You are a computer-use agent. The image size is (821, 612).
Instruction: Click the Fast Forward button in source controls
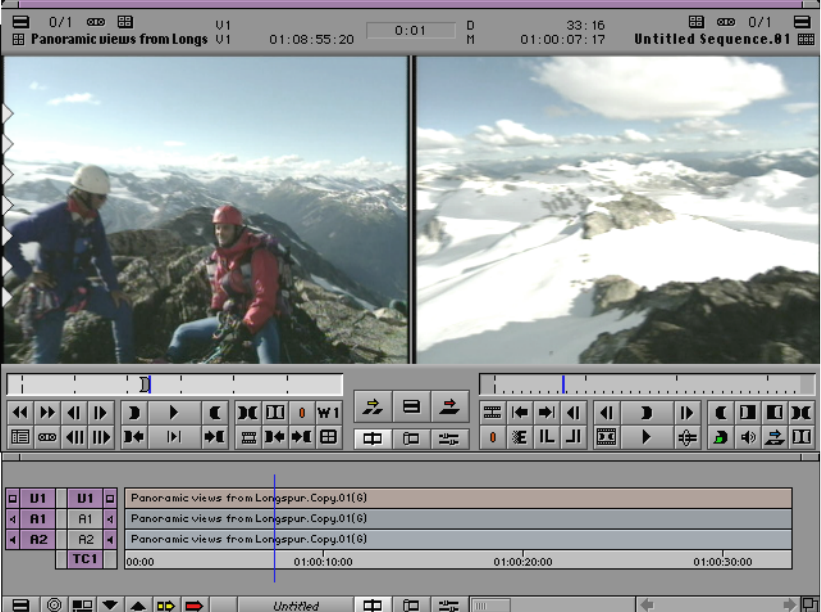[x=47, y=412]
